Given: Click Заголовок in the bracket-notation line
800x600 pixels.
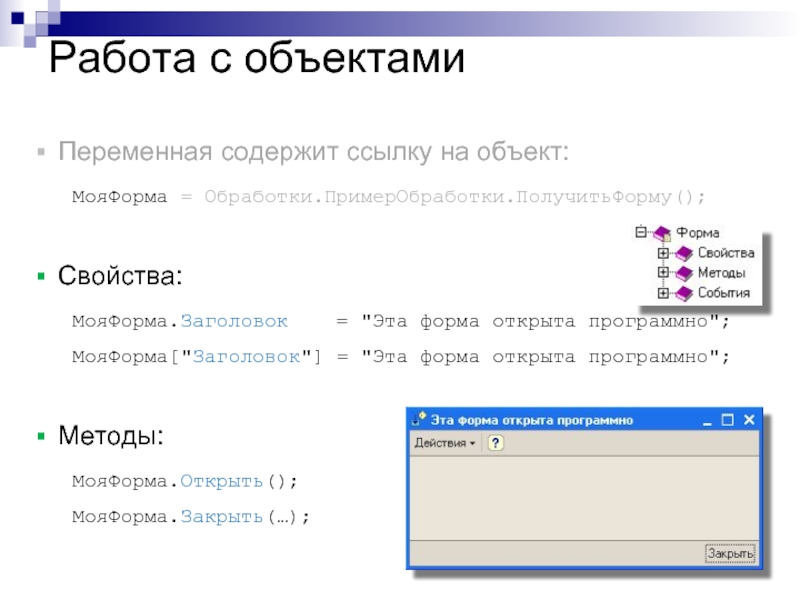Looking at the screenshot, I should coord(246,357).
